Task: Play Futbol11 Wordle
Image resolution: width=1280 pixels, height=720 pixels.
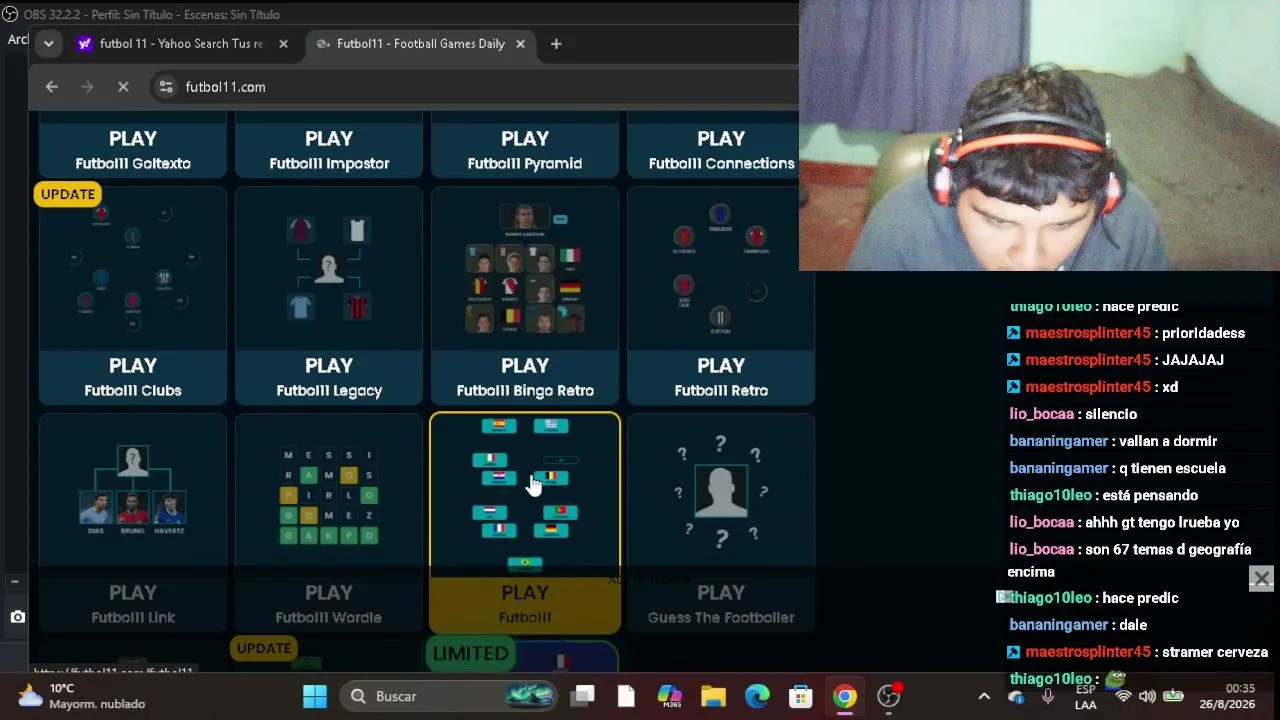Action: pos(329,604)
